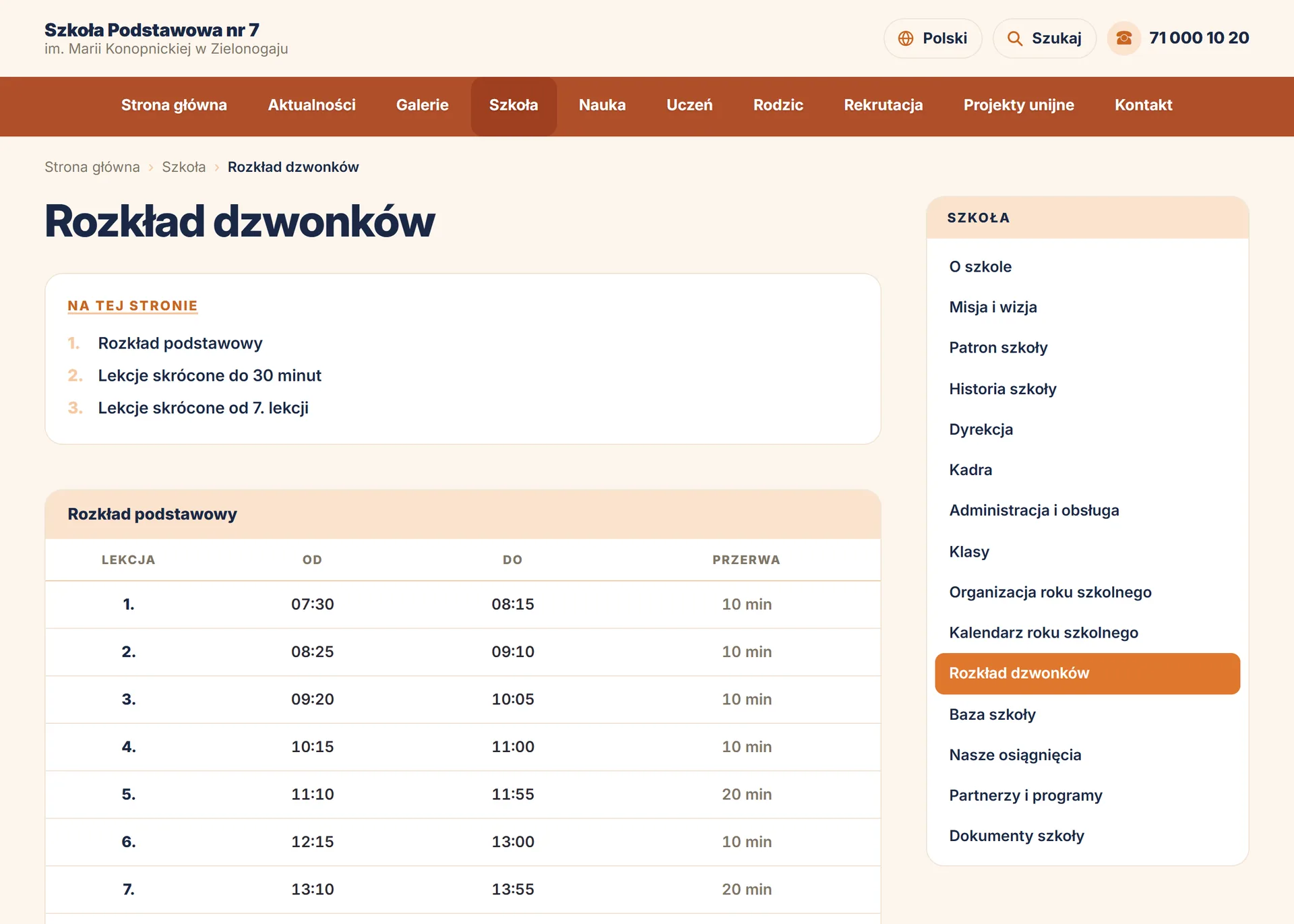Click the Szukaj search button
The image size is (1294, 924).
[x=1044, y=38]
